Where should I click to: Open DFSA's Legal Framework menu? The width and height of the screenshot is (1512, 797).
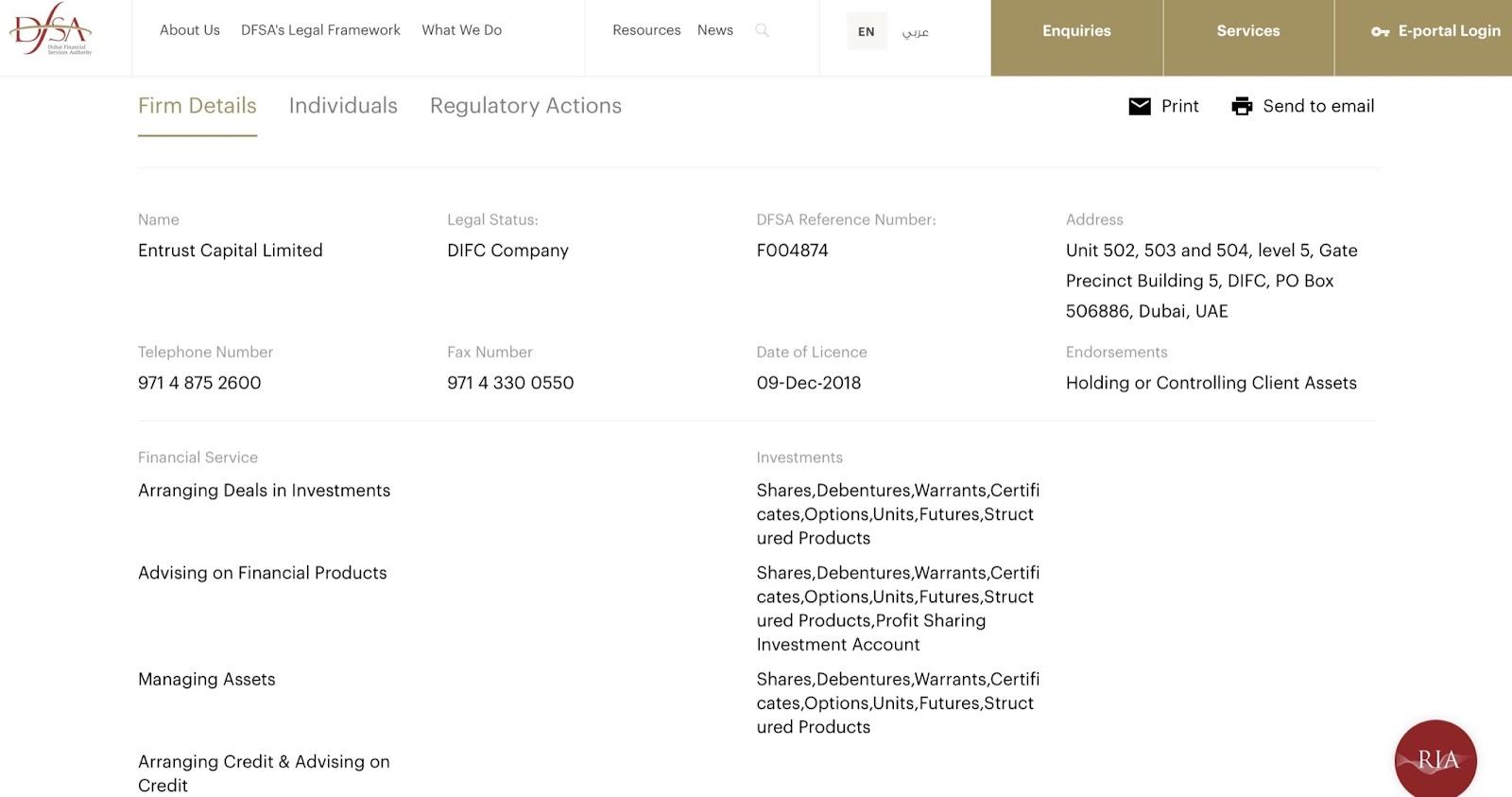pyautogui.click(x=320, y=30)
